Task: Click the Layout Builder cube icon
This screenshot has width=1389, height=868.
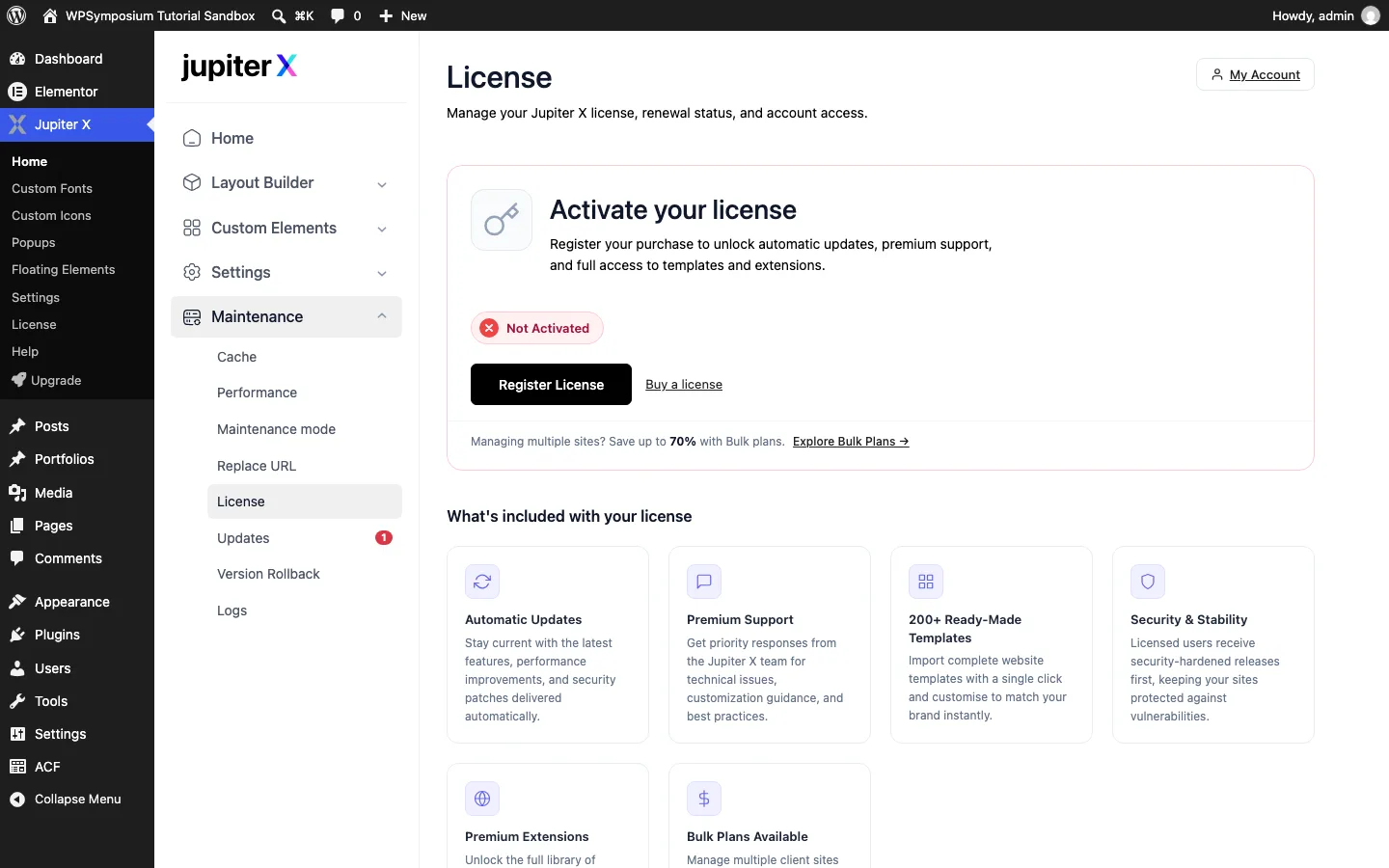Action: pos(192,182)
